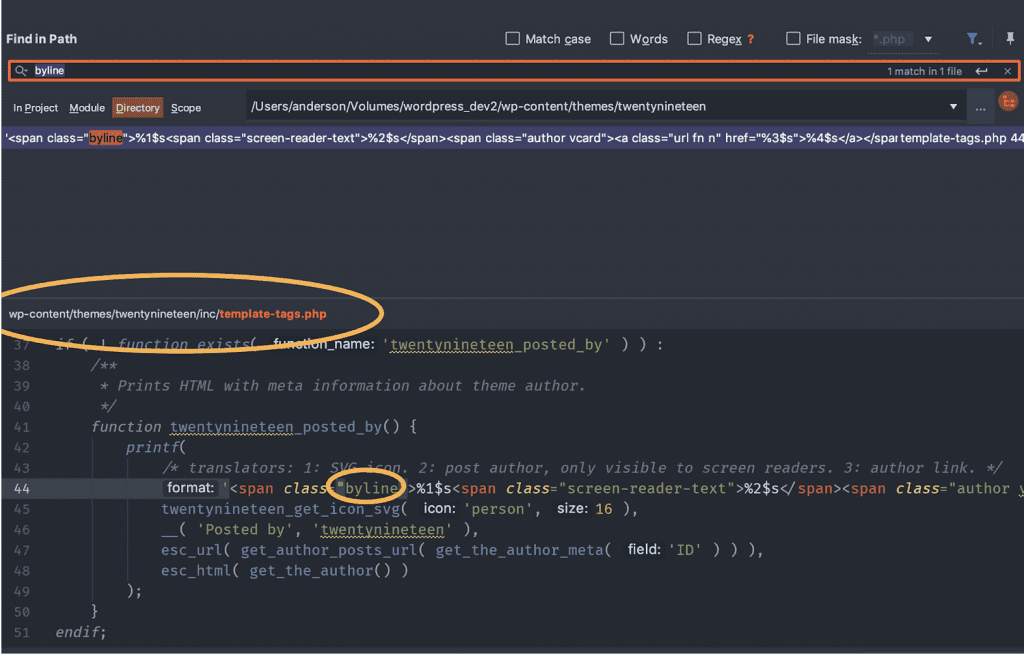Switch to the Module scope tab
Viewport: 1024px width, 656px height.
(87, 108)
